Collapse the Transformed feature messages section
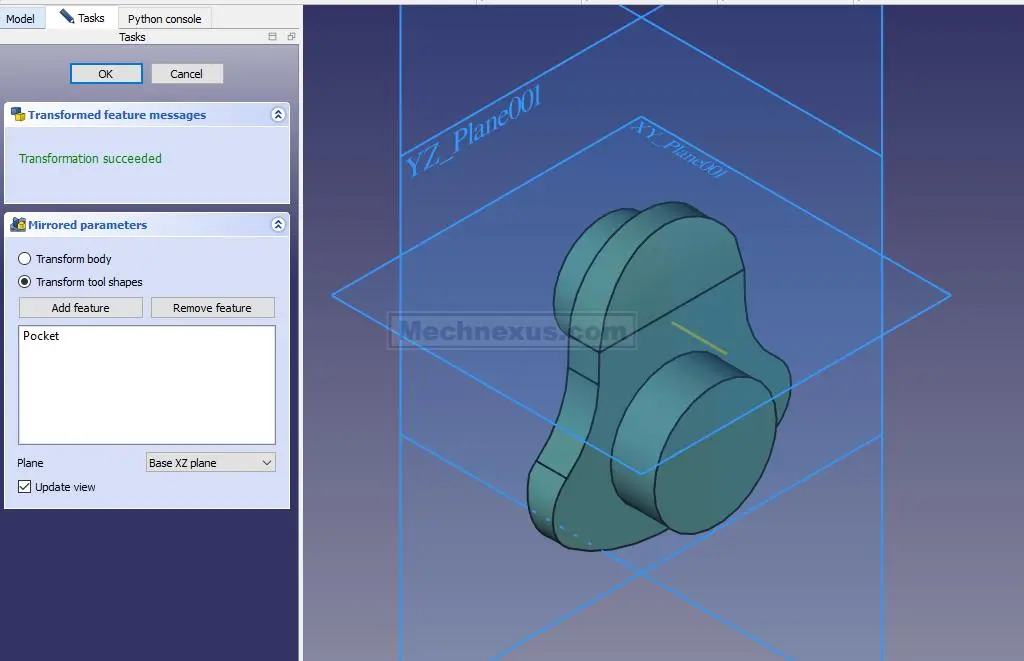Screen dimensions: 1024x661 pyautogui.click(x=278, y=115)
